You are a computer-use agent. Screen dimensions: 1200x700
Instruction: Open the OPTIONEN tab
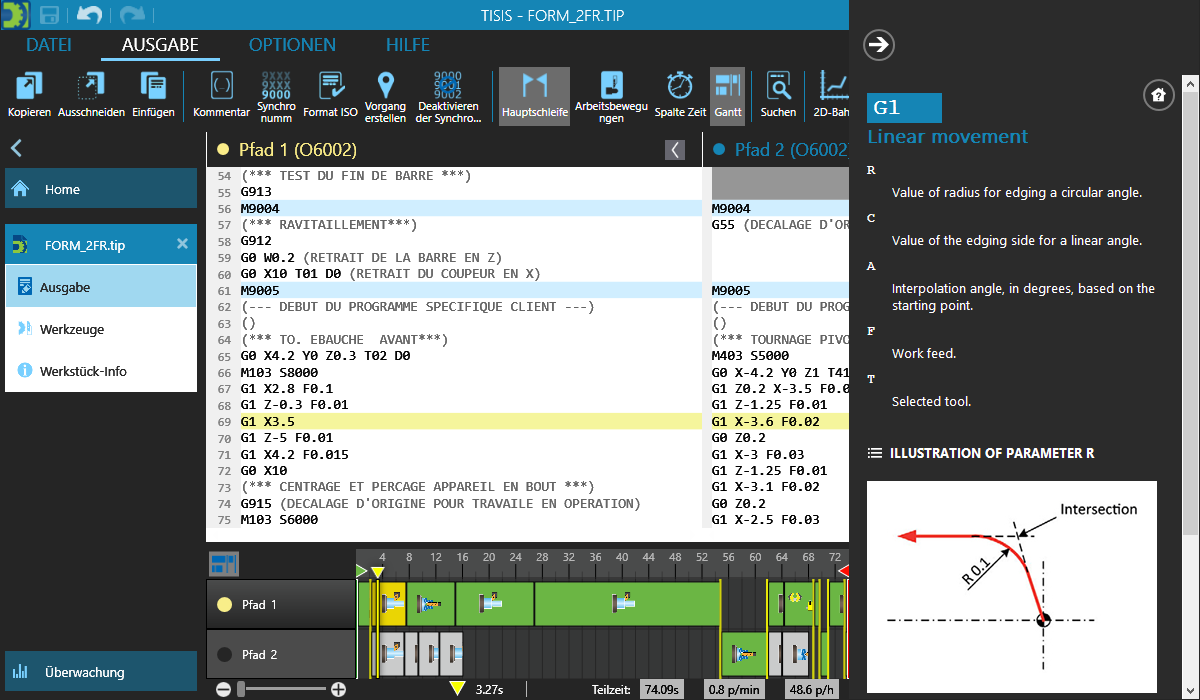click(292, 45)
